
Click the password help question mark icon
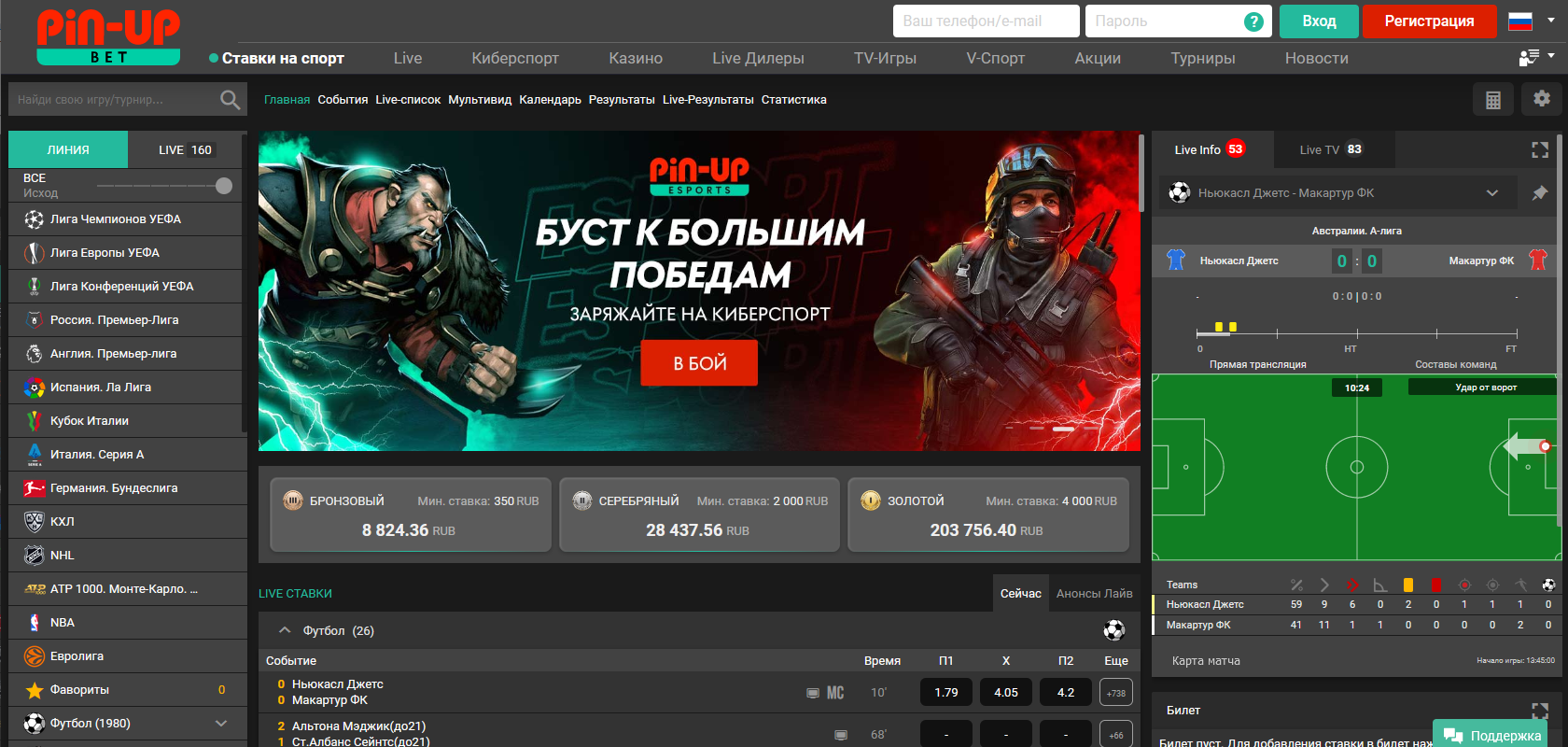coord(1254,21)
